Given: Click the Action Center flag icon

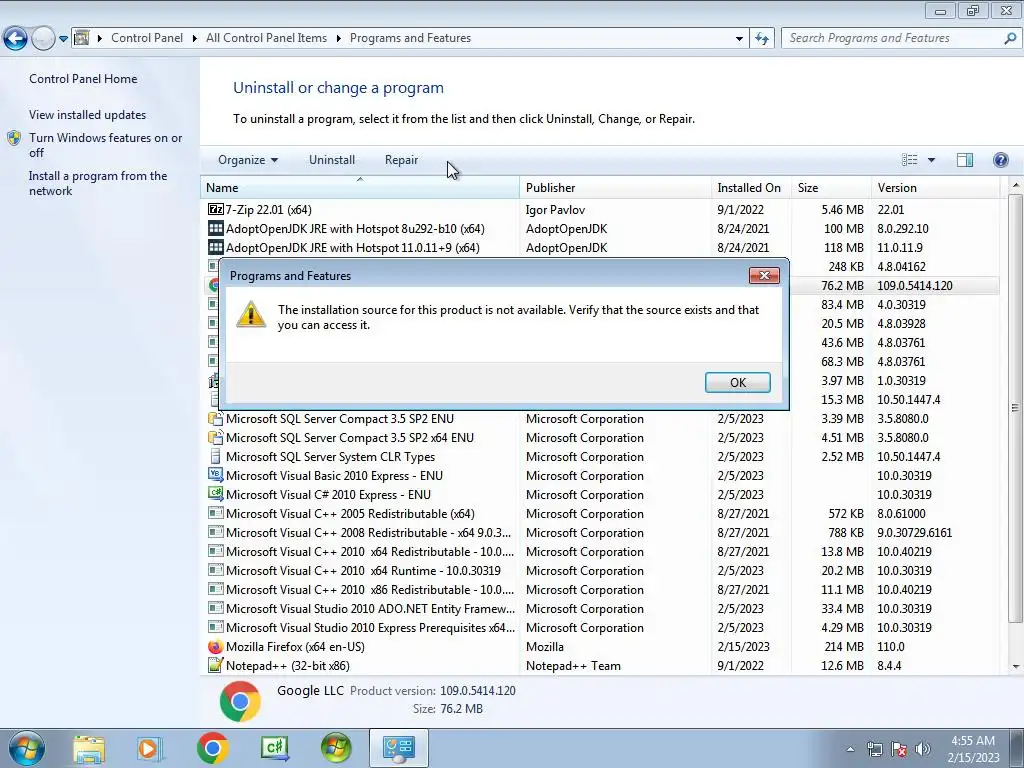Looking at the screenshot, I should 899,749.
